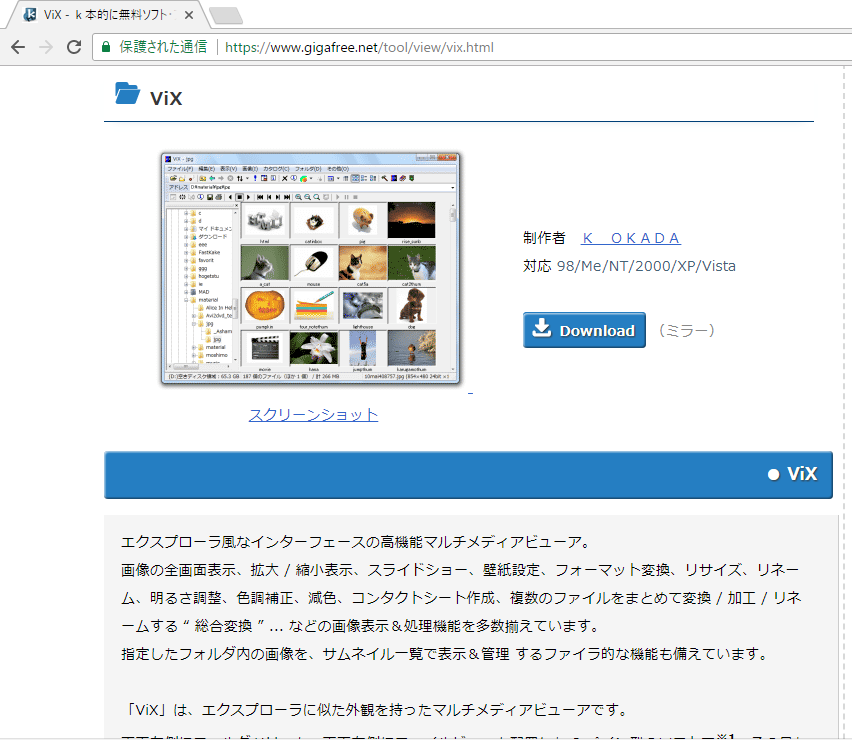
Task: Click the 保護された通信 secure label
Action: click(163, 47)
